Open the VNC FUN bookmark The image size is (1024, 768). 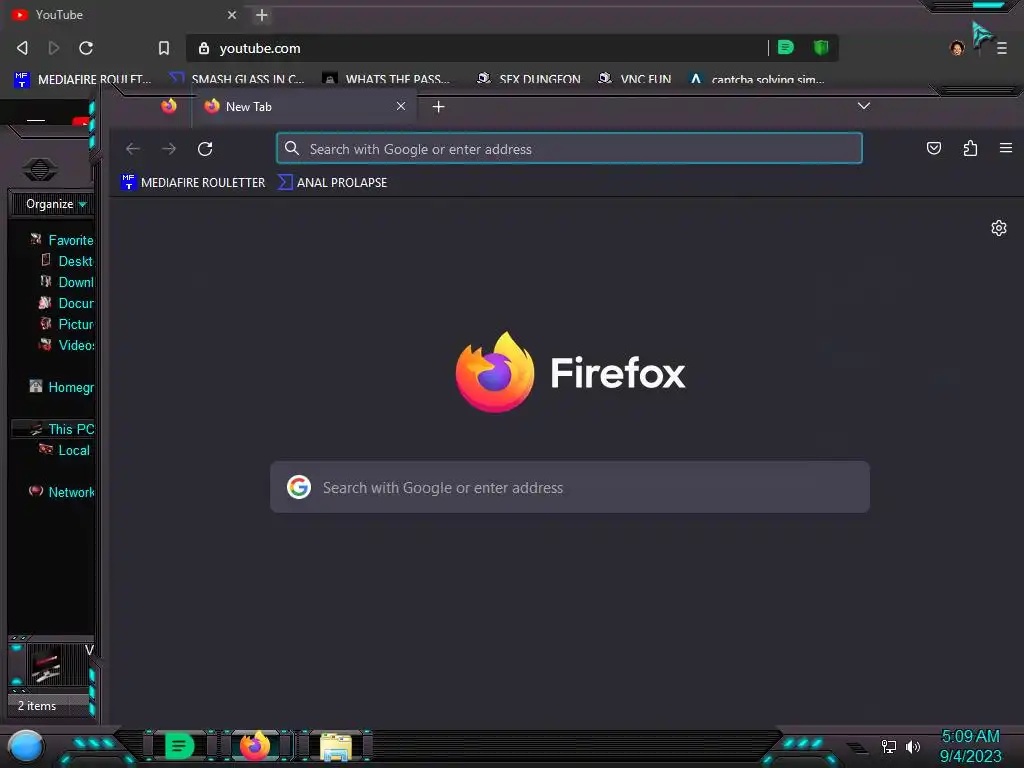click(x=635, y=79)
